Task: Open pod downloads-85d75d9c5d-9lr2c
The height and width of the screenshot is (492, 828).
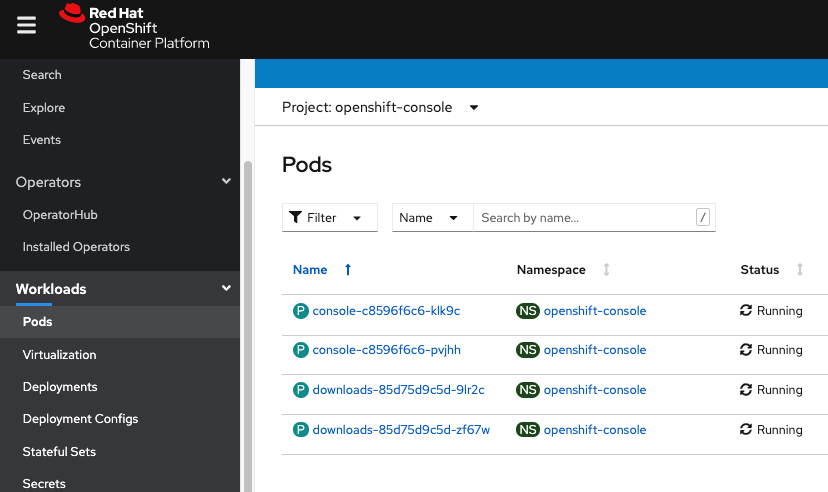Action: [398, 390]
